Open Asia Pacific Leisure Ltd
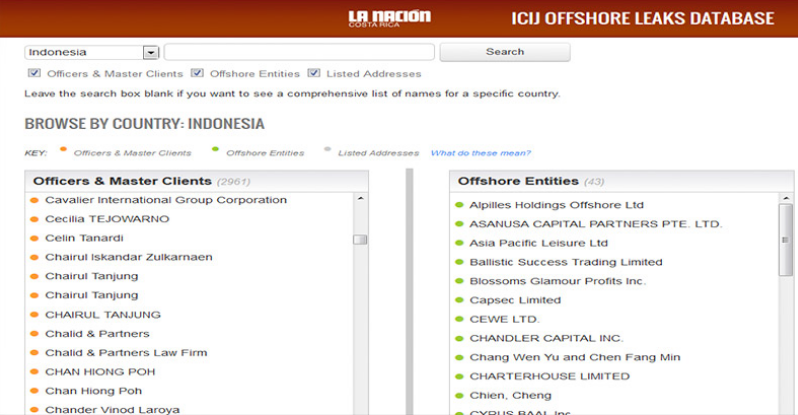Screen dimensions: 798x415 539,243
